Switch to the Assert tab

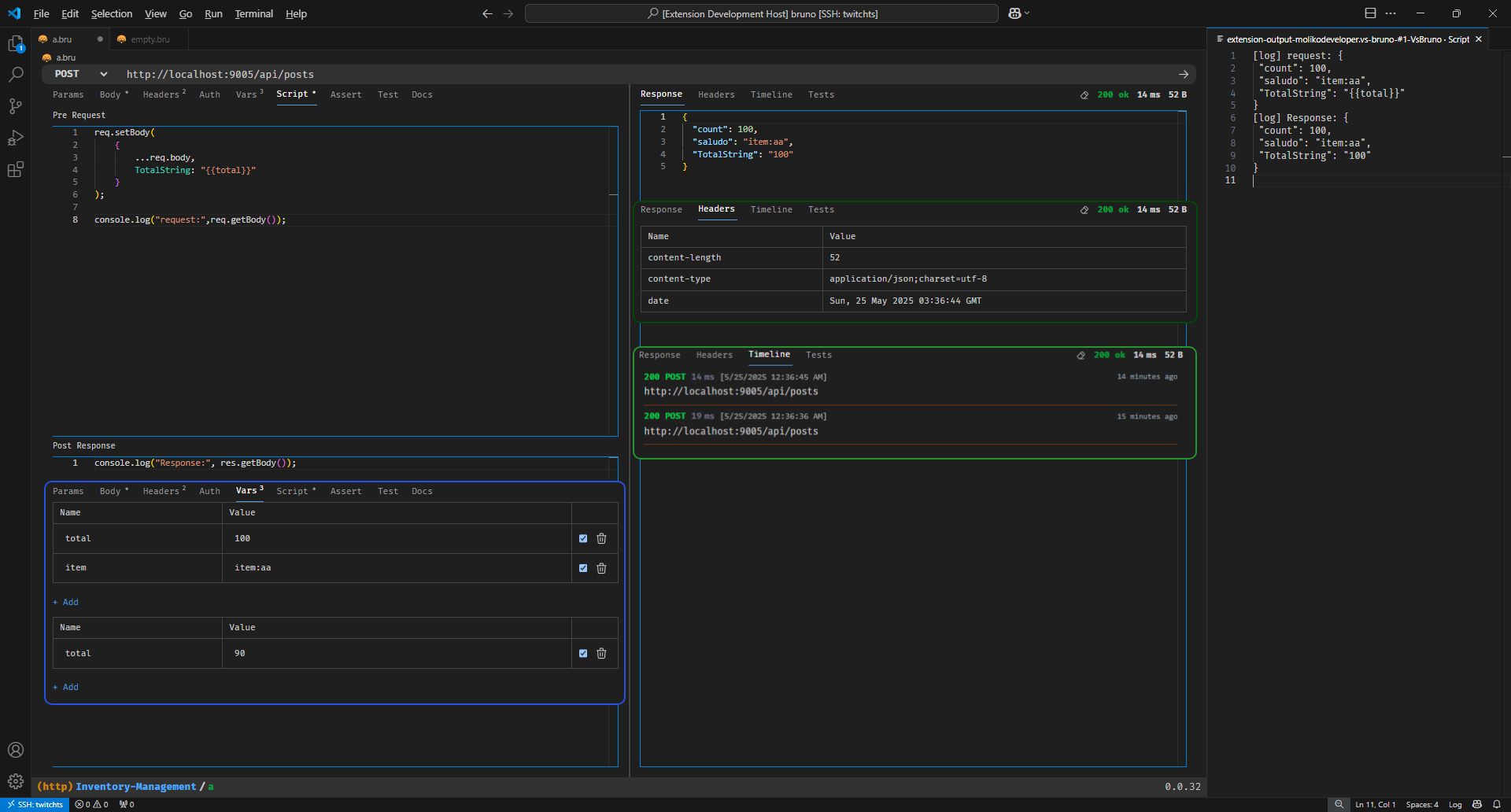point(345,94)
